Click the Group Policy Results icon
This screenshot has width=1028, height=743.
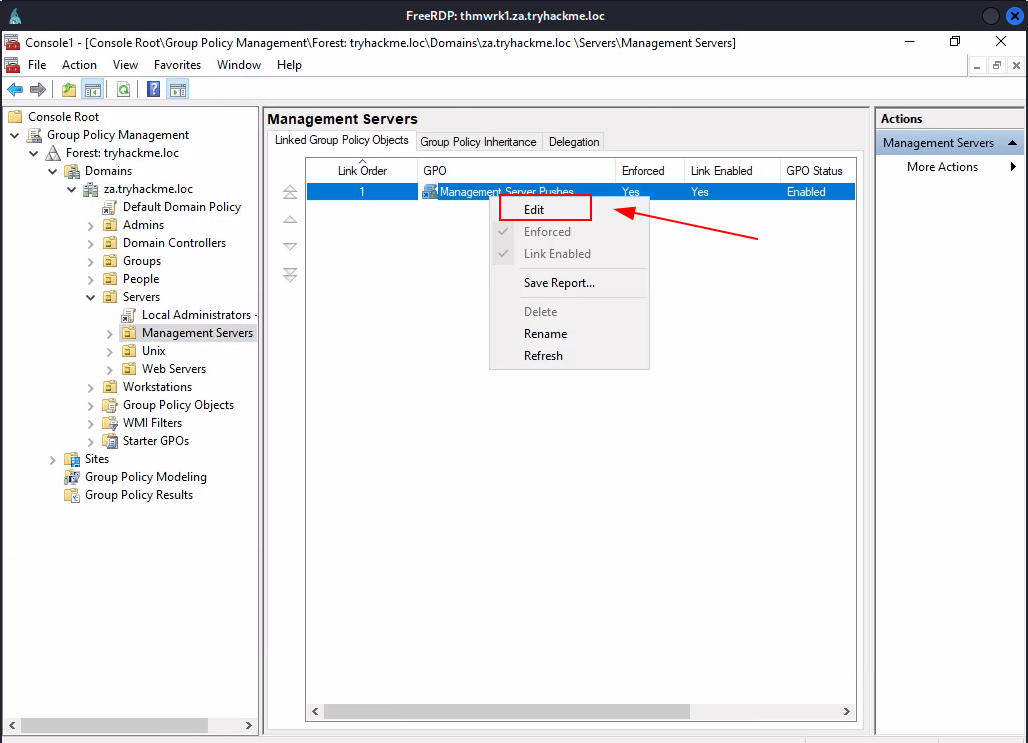click(x=71, y=495)
